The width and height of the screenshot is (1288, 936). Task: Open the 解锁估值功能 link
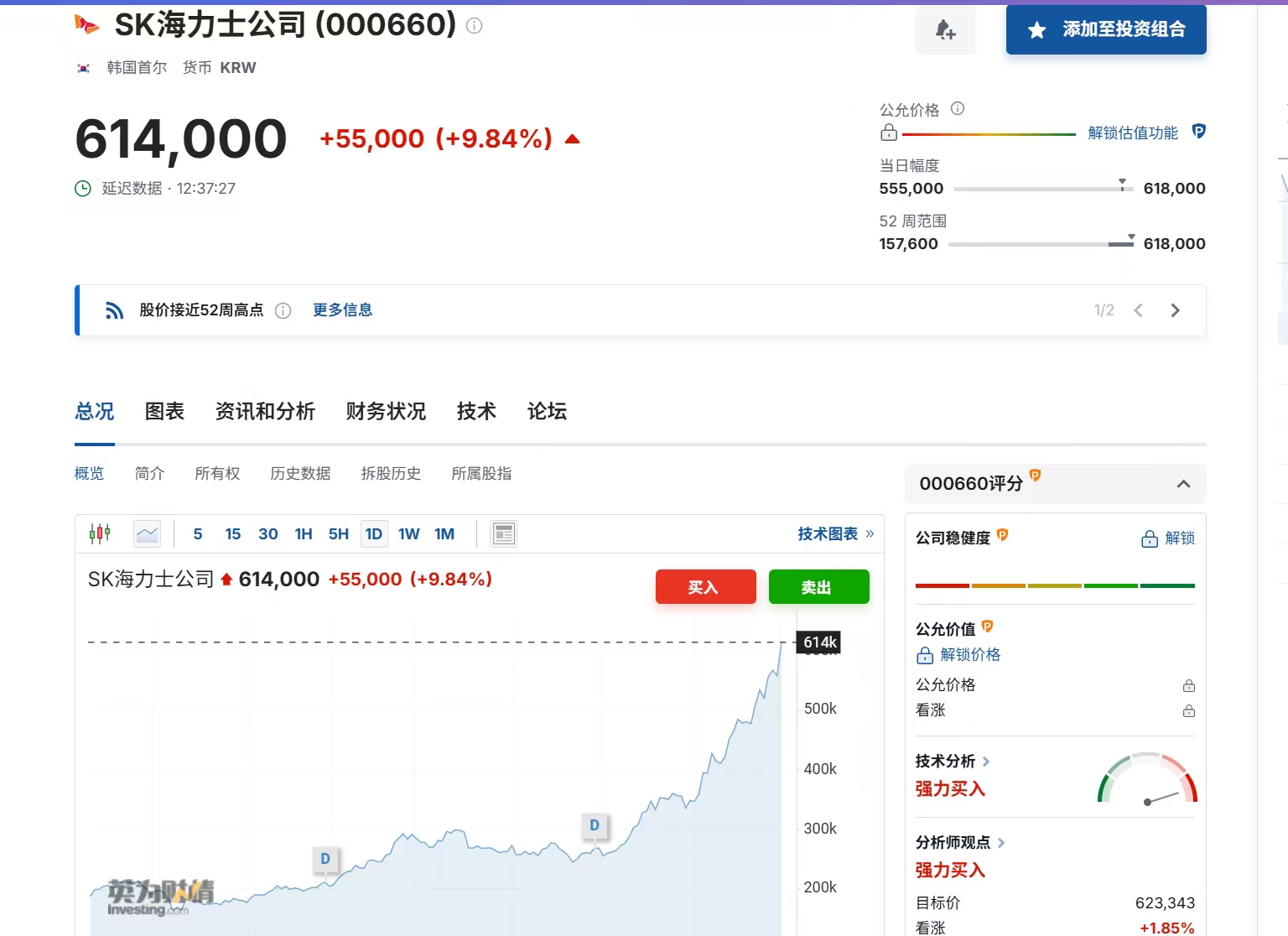[x=1133, y=133]
